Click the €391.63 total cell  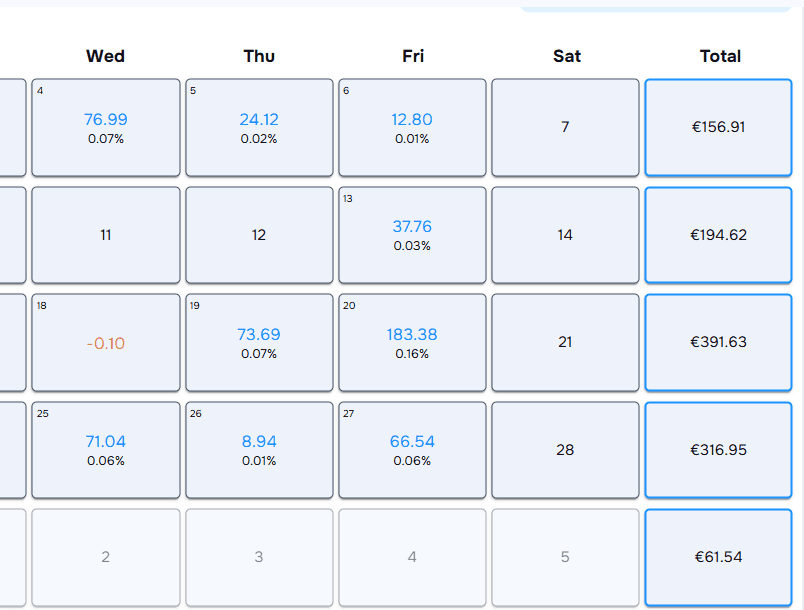click(x=718, y=342)
